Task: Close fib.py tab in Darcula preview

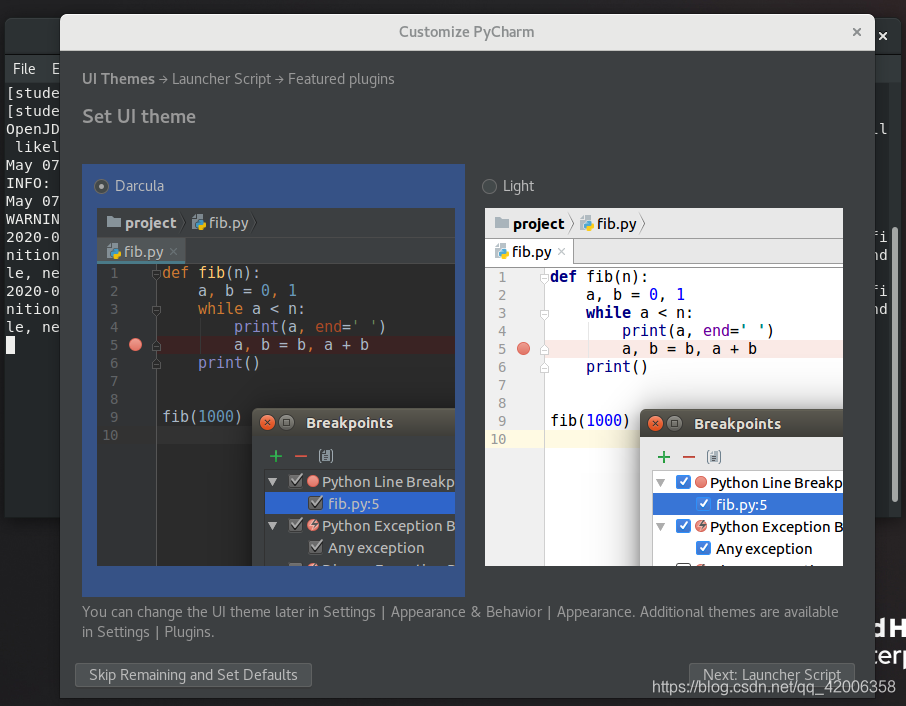Action: tap(173, 252)
